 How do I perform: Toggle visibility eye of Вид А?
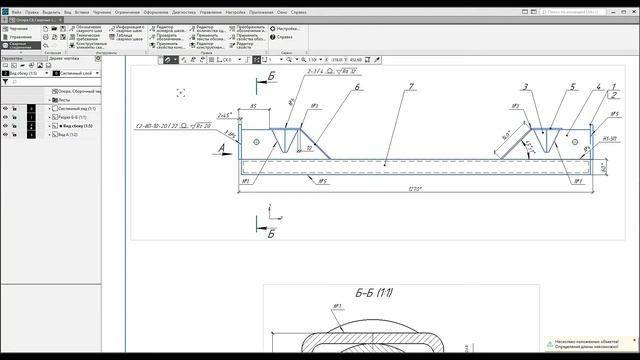[5, 135]
